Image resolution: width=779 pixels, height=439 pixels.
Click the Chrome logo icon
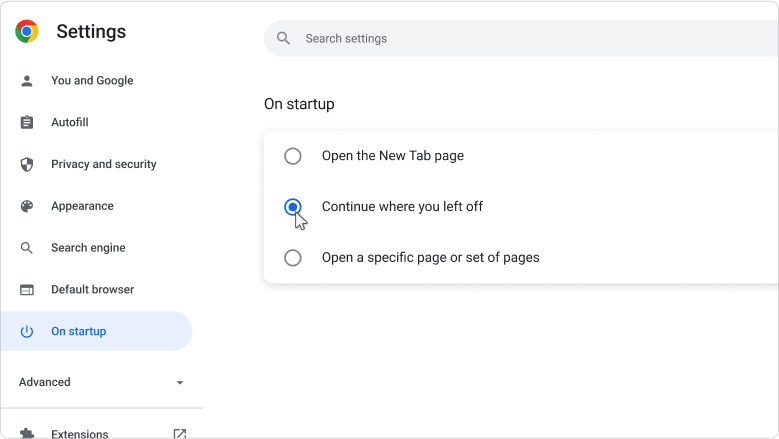coord(27,32)
